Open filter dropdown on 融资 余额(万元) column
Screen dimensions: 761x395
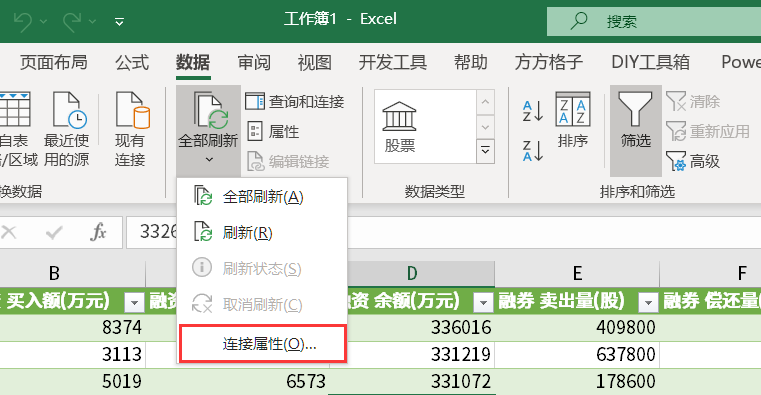(483, 302)
